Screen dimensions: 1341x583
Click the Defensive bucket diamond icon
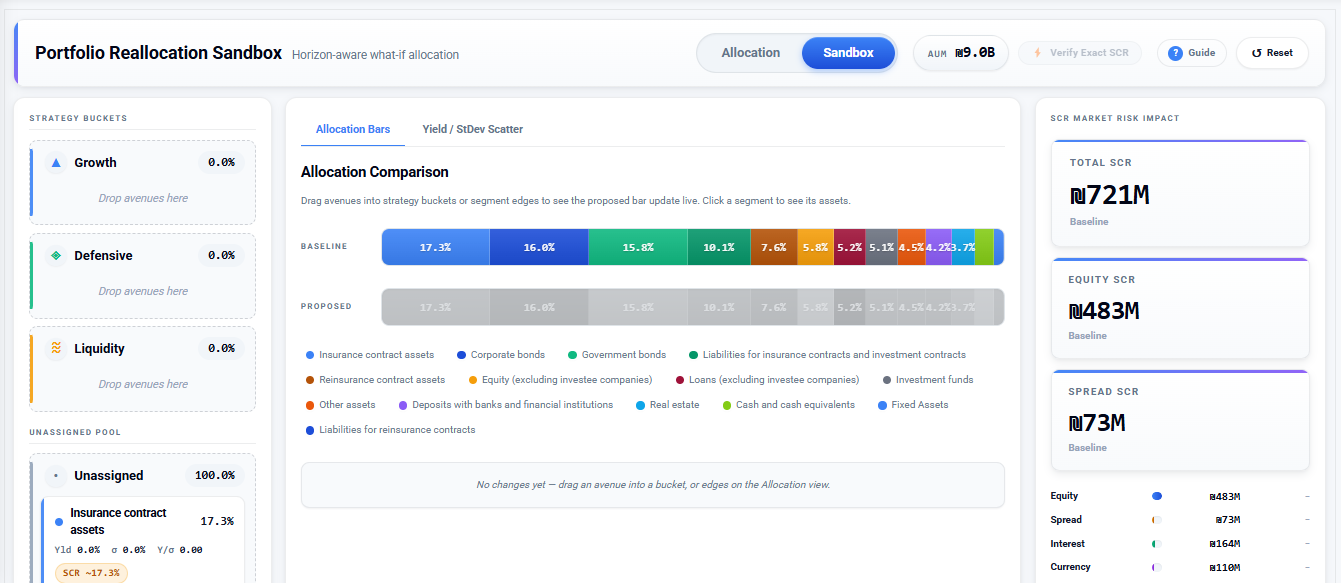pos(56,255)
